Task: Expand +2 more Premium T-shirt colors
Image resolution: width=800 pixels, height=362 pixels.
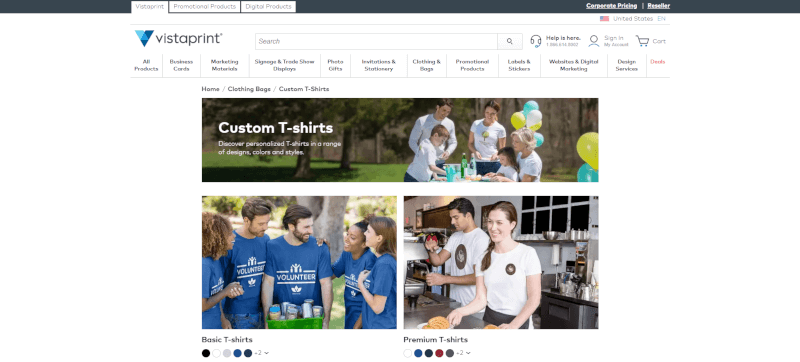Action: (463, 353)
